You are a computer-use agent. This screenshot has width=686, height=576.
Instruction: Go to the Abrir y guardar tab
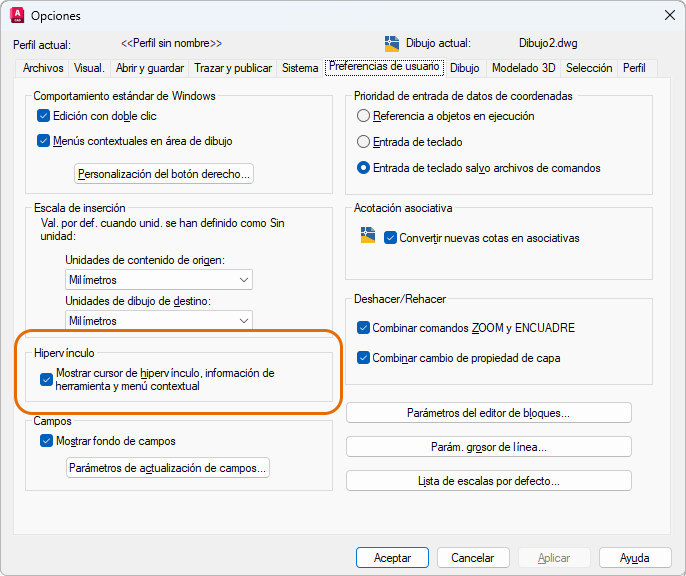(150, 68)
